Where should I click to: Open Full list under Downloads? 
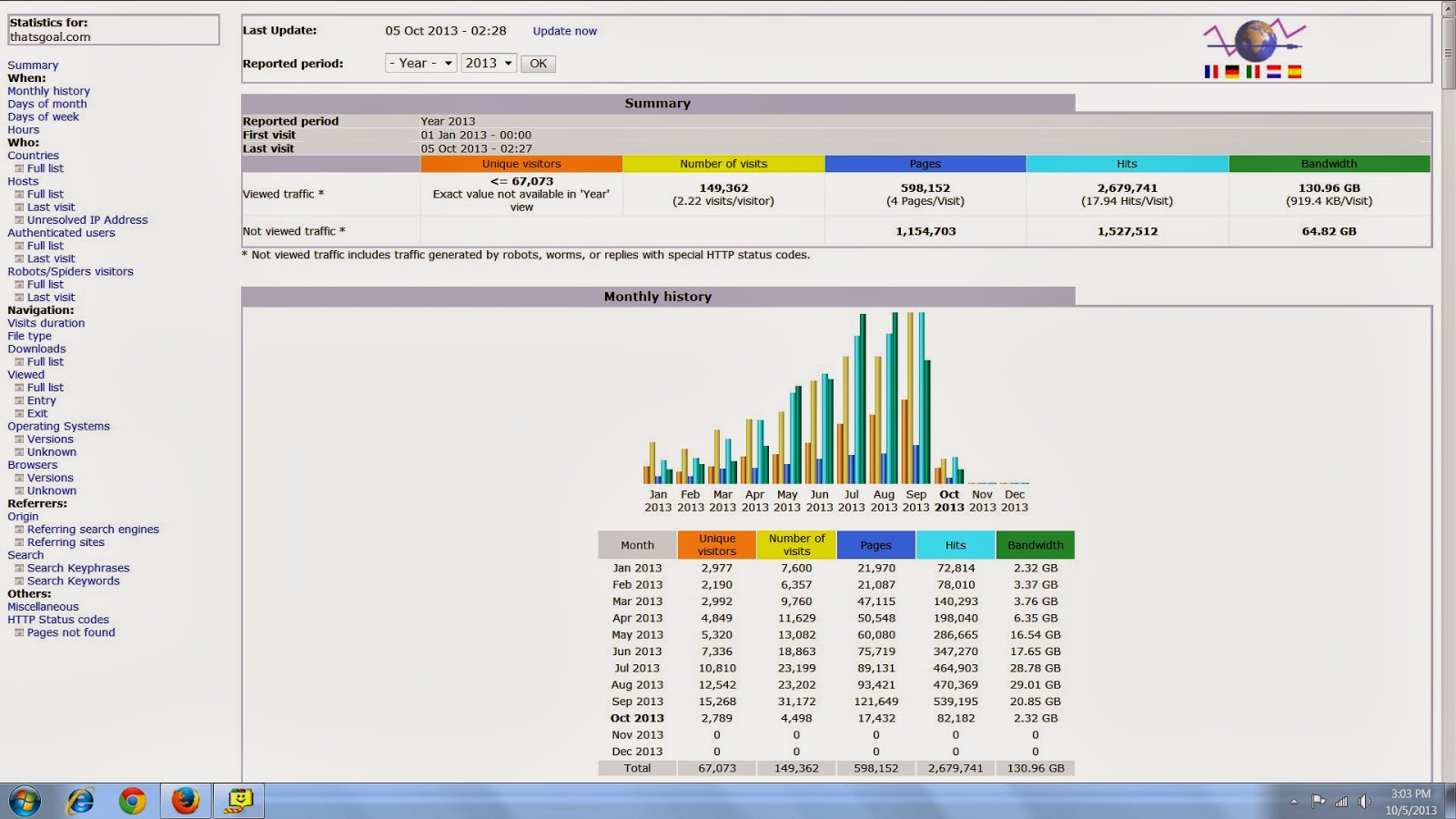pos(45,362)
